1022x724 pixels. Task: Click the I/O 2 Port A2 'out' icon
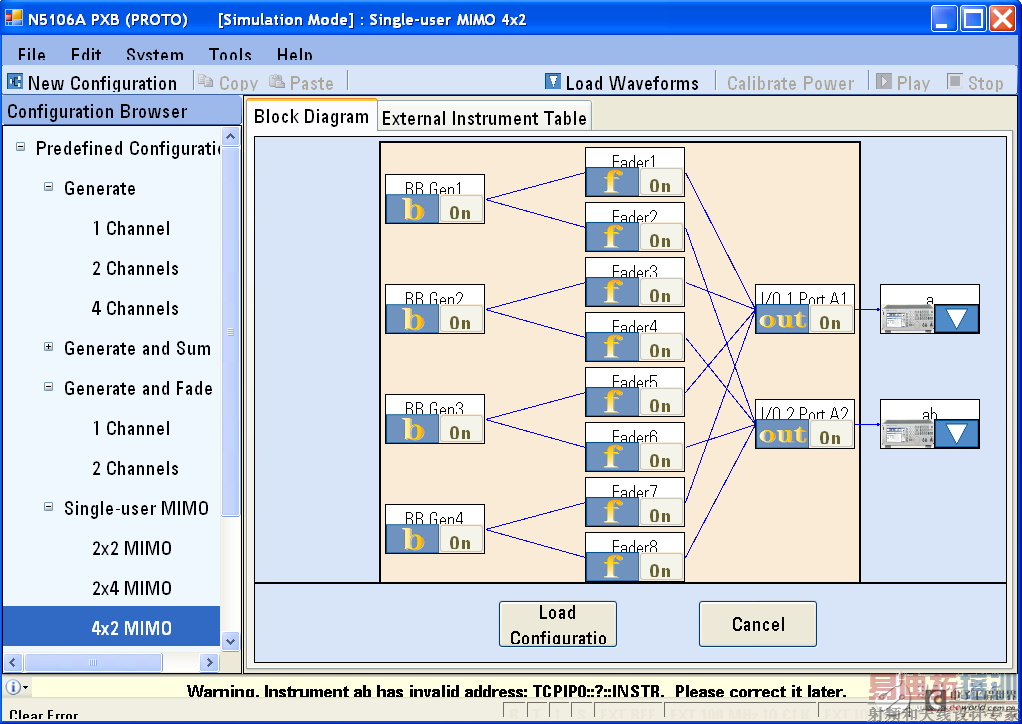782,435
